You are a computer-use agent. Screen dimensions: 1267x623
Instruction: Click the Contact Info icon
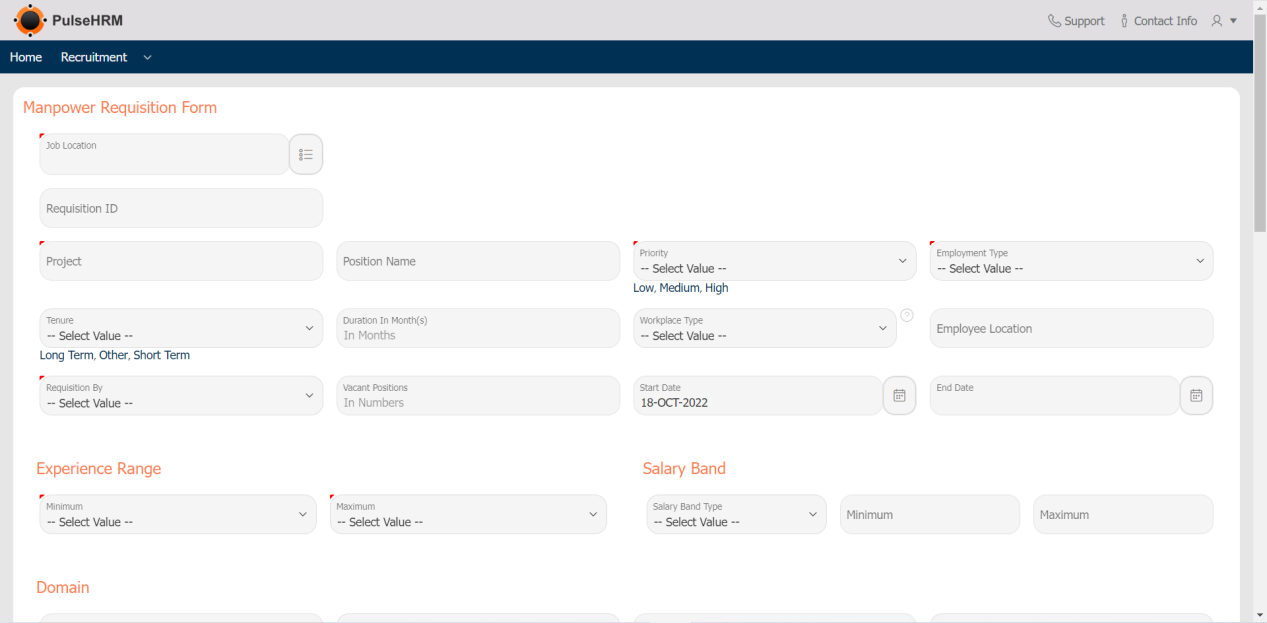pyautogui.click(x=1124, y=21)
